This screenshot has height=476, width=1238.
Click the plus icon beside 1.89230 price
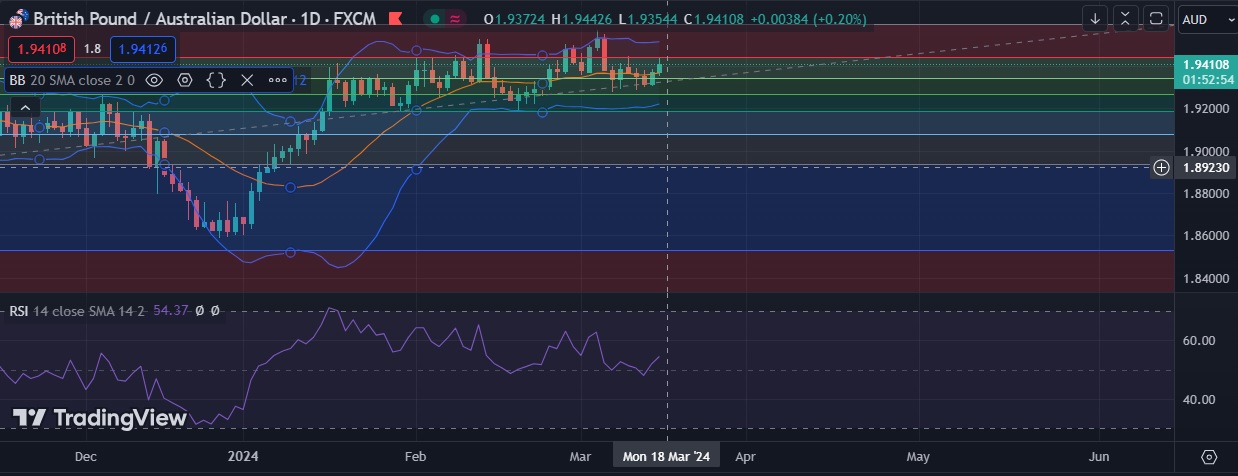1161,167
